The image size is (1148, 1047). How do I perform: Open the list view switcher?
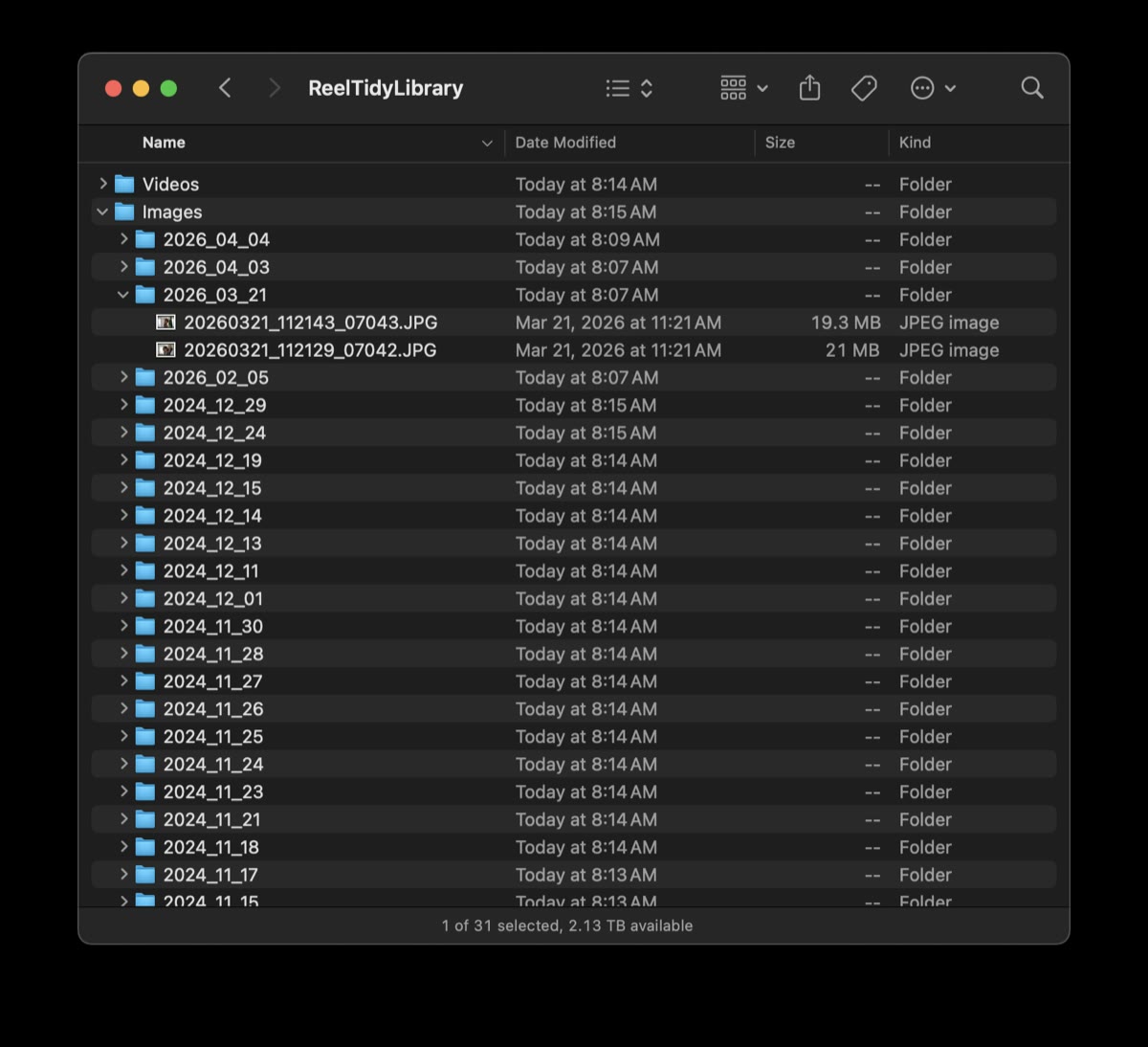629,88
